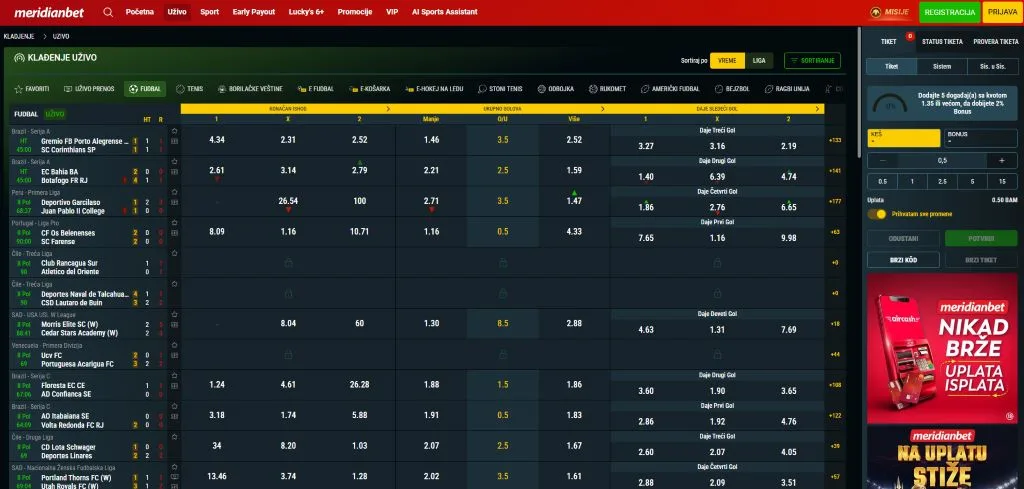Switch to the Status Tiketa tab
Image resolution: width=1024 pixels, height=489 pixels.
pos(942,41)
